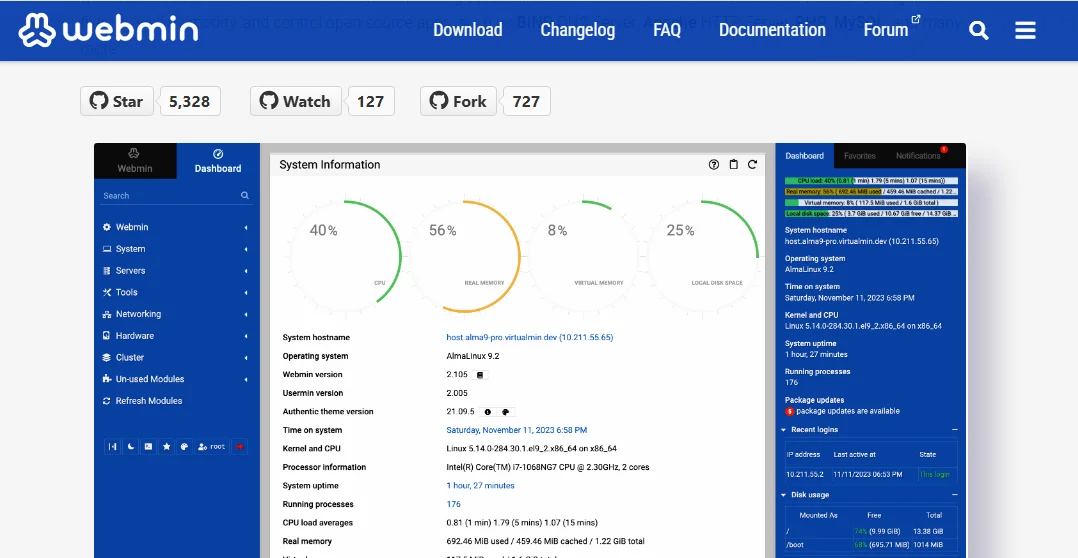Collapse Recent logins using its triangle
The image size is (1078, 558).
pyautogui.click(x=784, y=429)
